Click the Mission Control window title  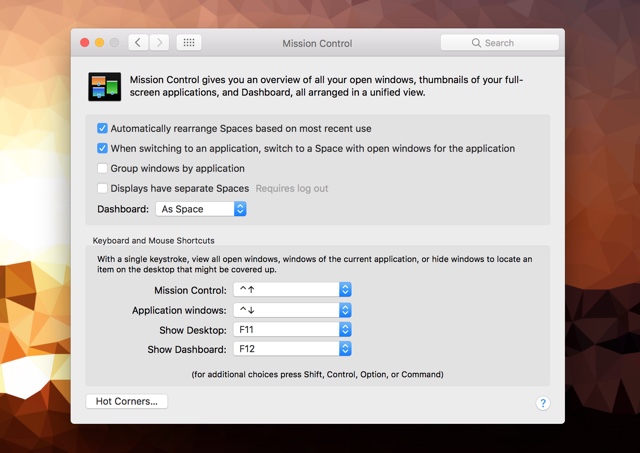[317, 43]
